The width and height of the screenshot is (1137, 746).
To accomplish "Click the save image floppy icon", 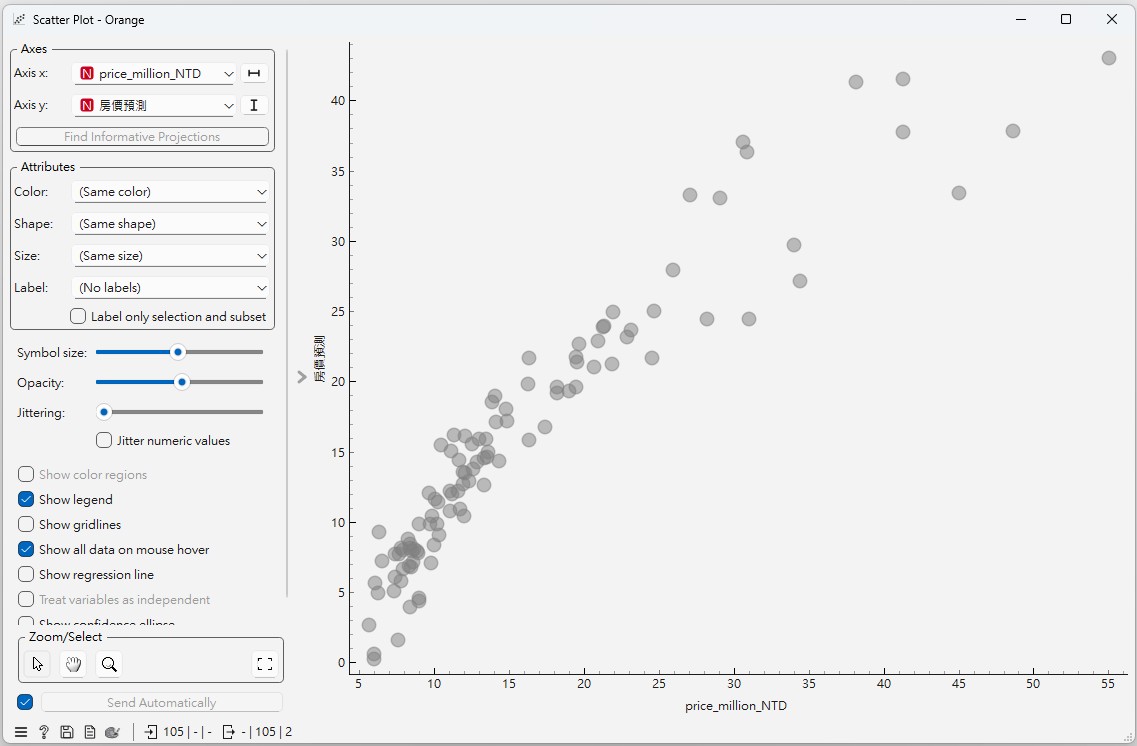I will [67, 732].
